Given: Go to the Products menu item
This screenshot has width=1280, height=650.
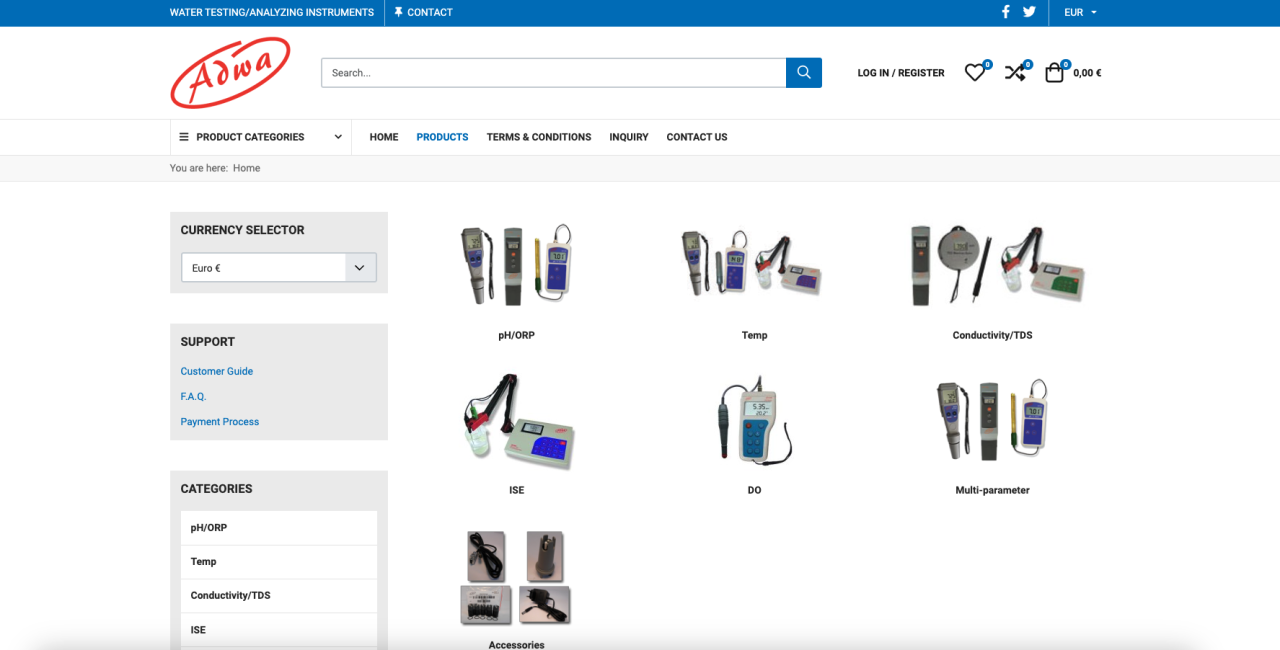Looking at the screenshot, I should coord(442,137).
